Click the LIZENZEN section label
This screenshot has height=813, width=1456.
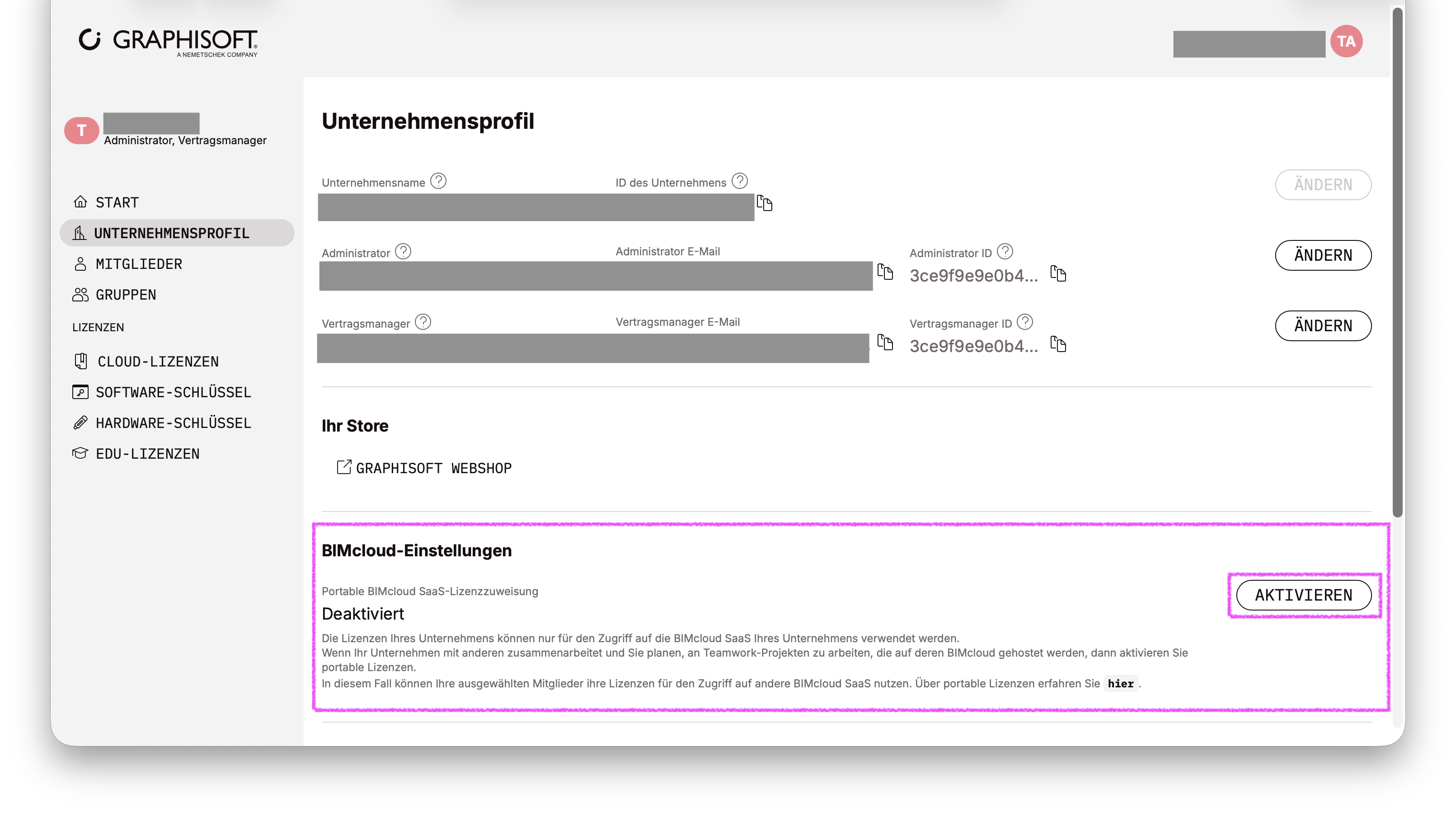click(99, 327)
